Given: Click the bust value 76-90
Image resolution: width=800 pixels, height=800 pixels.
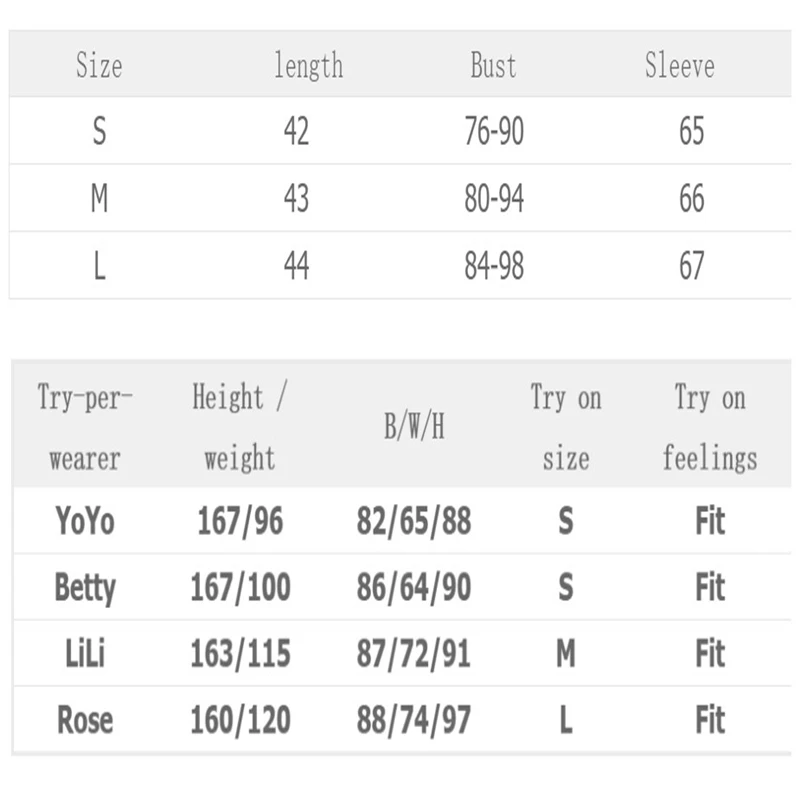Looking at the screenshot, I should (x=494, y=132).
